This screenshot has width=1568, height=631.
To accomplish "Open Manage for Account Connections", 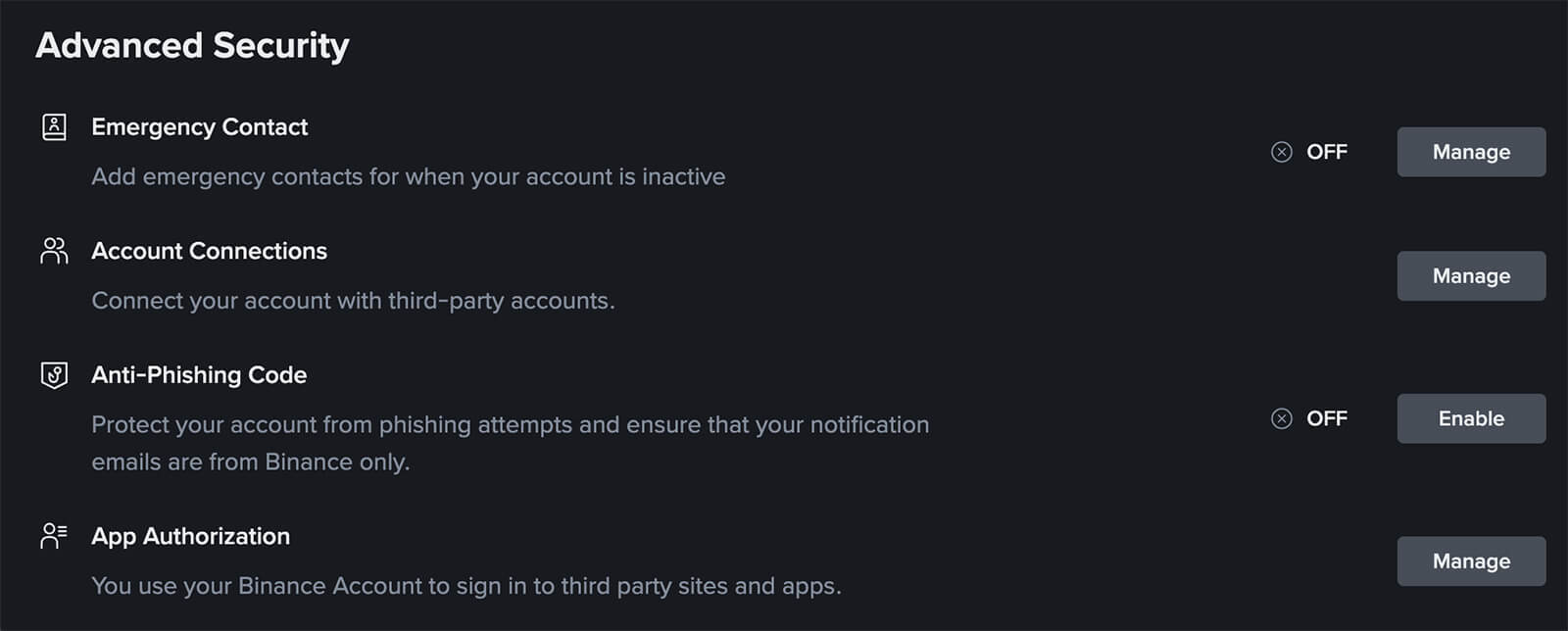I will coord(1470,276).
